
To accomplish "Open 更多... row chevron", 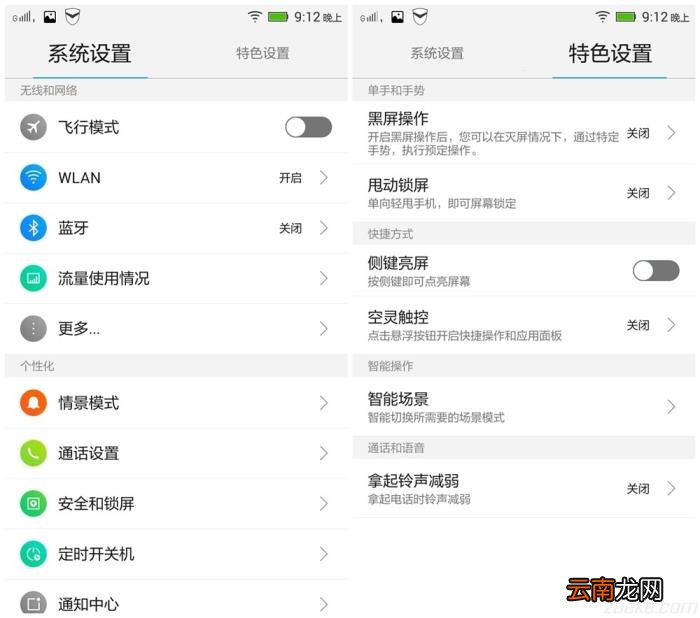I will coord(324,329).
